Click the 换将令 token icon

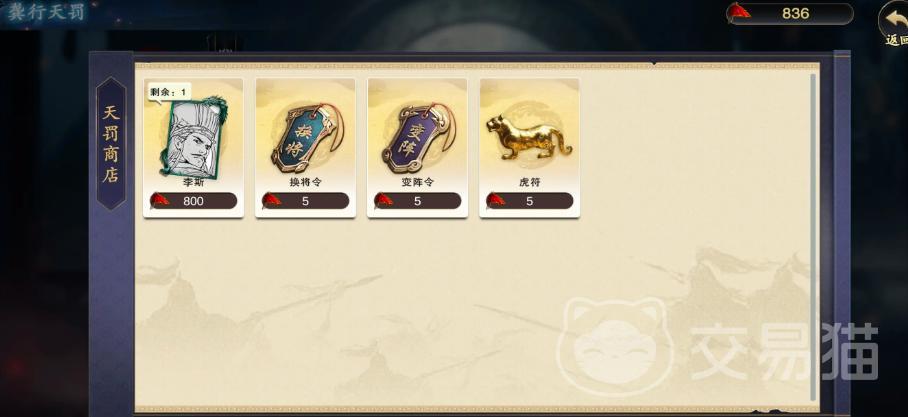click(306, 137)
